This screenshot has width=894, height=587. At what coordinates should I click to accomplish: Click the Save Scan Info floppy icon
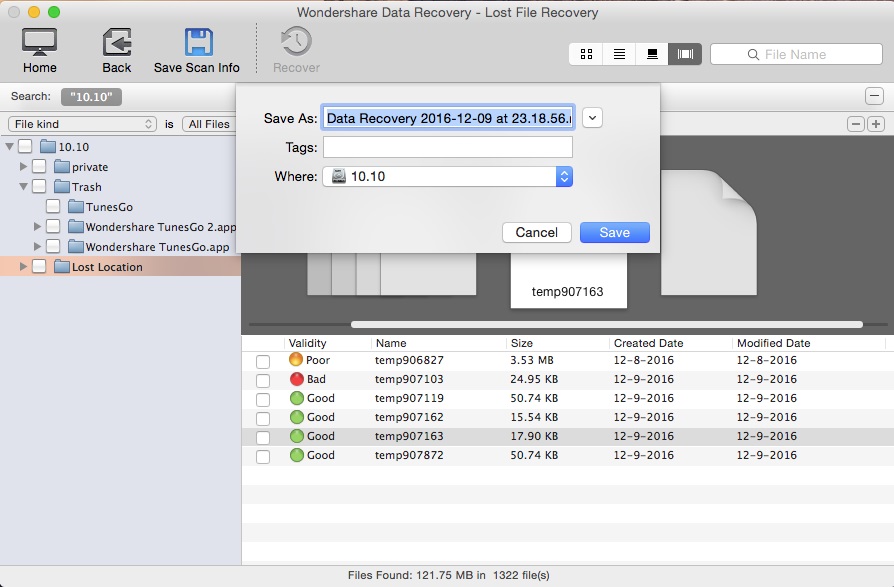[x=198, y=42]
